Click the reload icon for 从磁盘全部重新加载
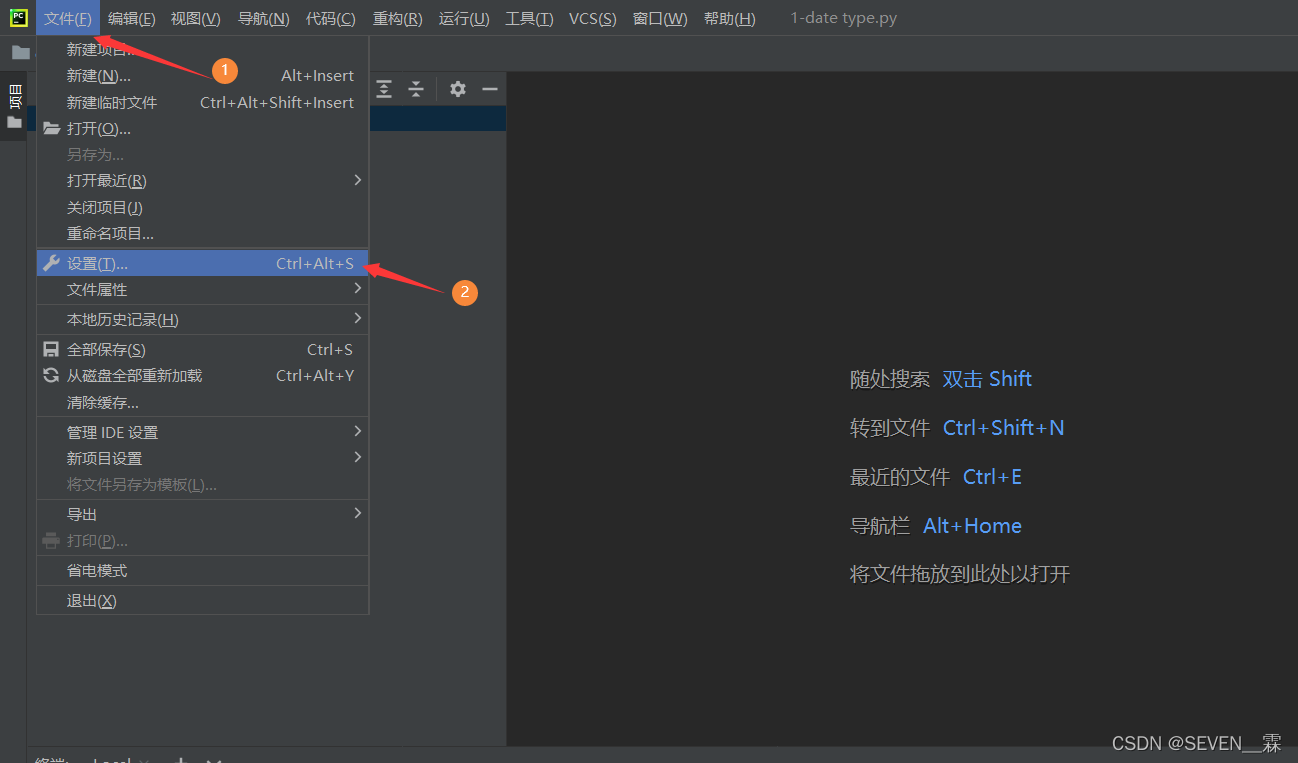This screenshot has height=763, width=1298. tap(51, 375)
